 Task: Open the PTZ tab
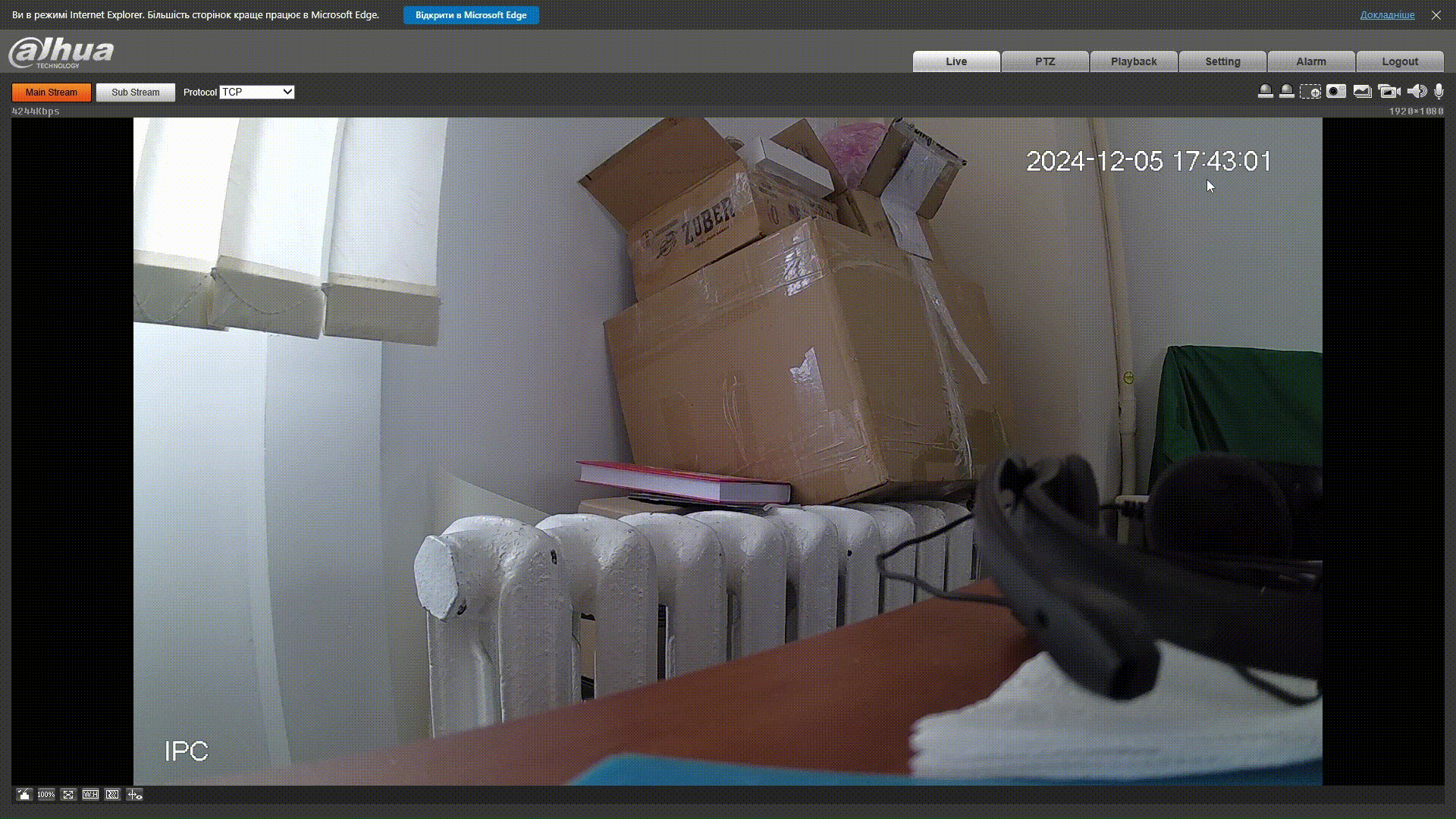pos(1045,61)
